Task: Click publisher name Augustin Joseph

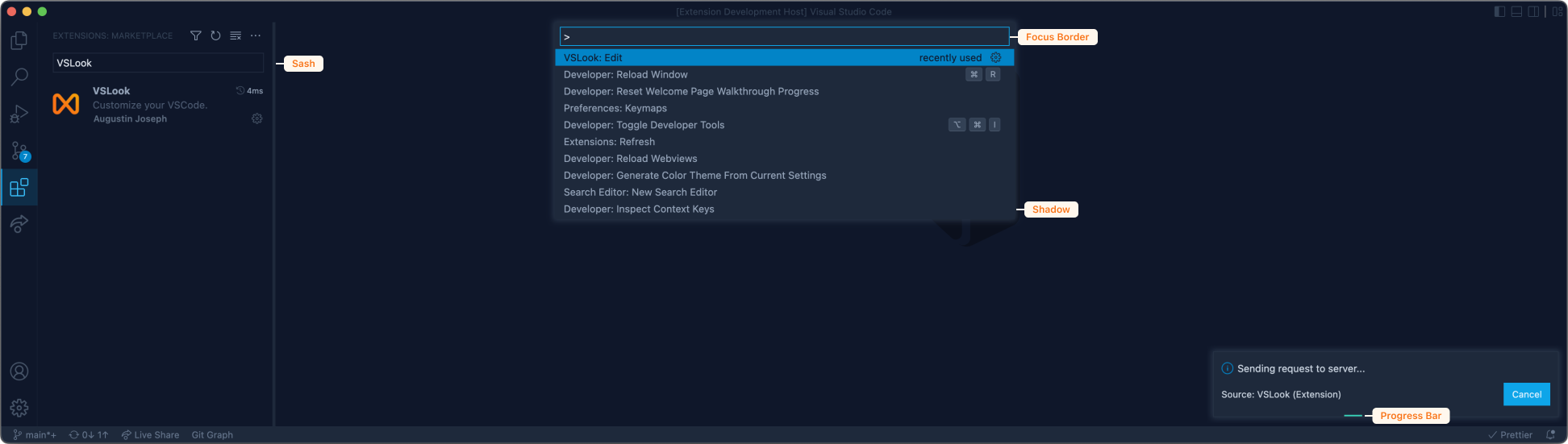Action: click(x=130, y=118)
